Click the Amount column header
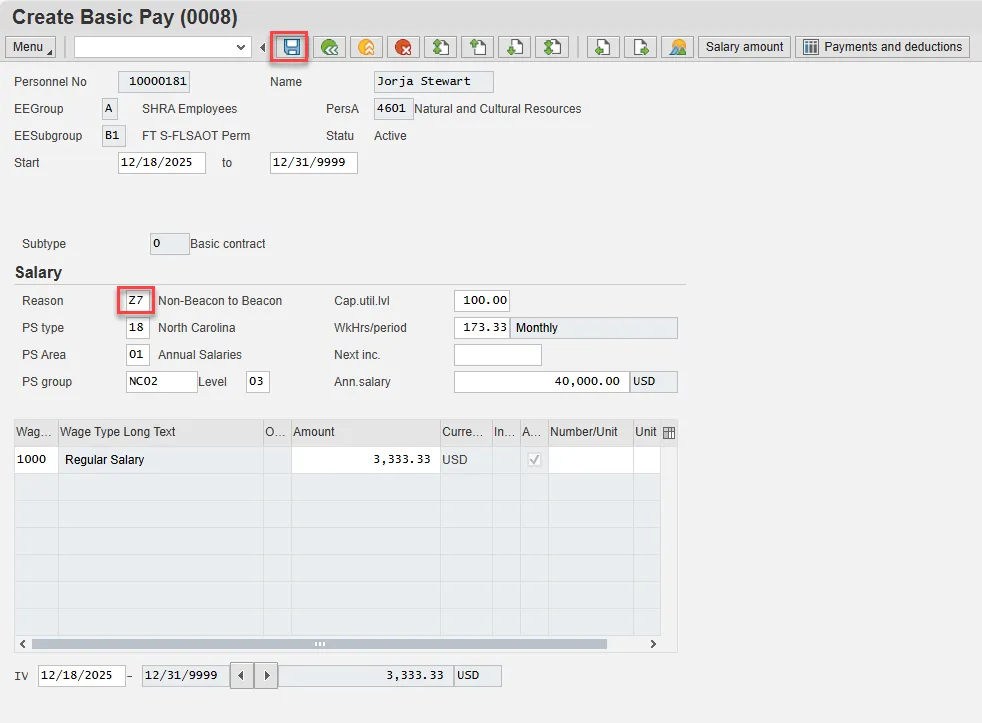This screenshot has height=723, width=982. coord(366,432)
